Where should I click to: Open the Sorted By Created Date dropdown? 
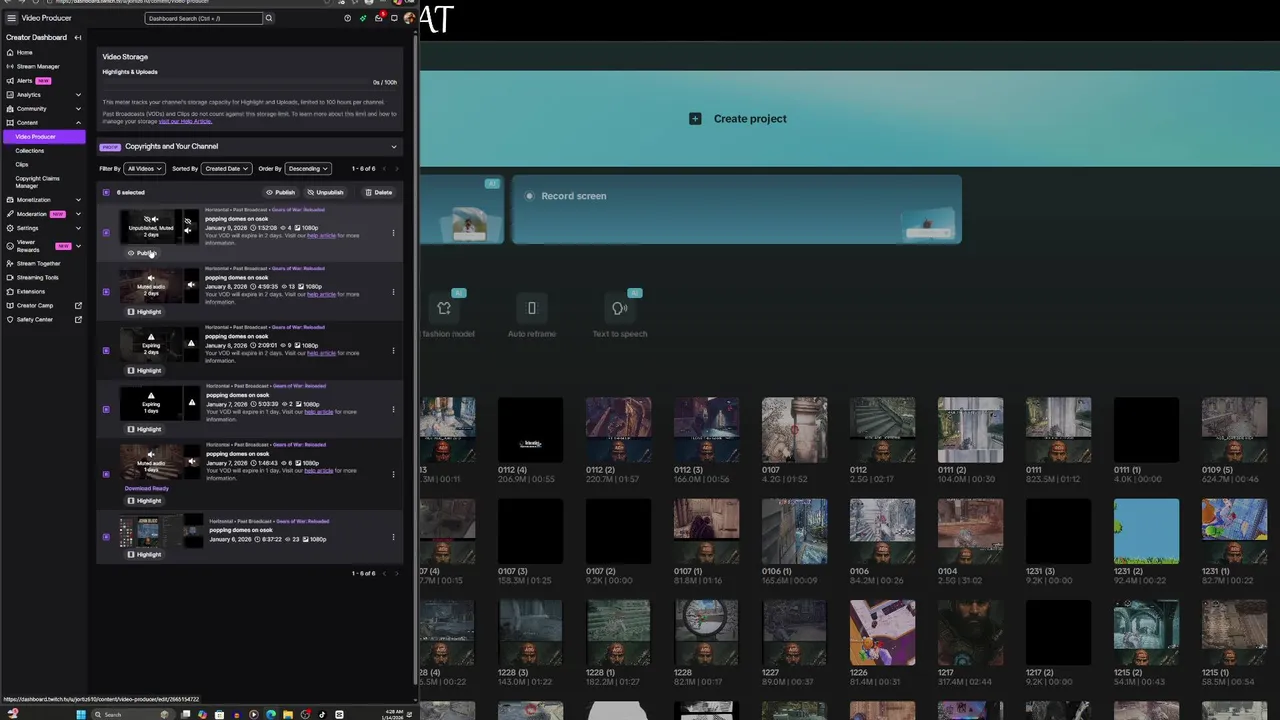tap(226, 169)
